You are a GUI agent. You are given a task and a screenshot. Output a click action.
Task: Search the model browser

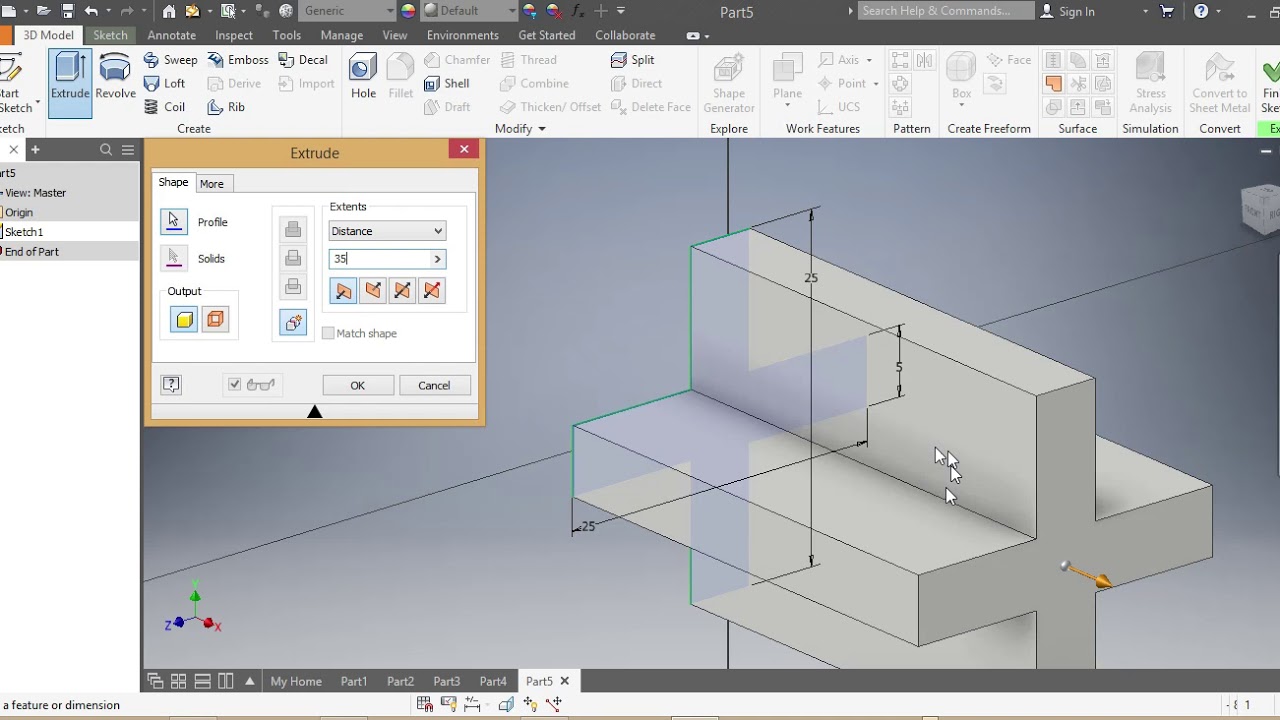coord(106,150)
